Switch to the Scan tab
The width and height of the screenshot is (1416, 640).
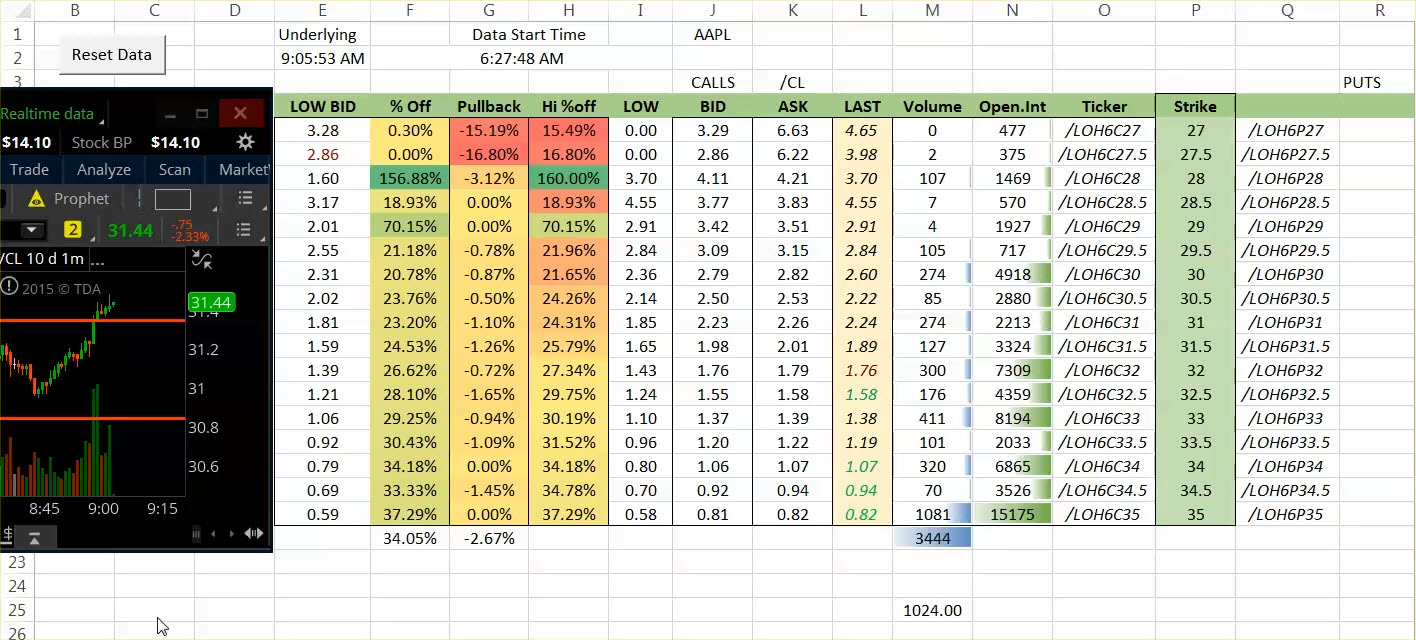click(x=174, y=170)
